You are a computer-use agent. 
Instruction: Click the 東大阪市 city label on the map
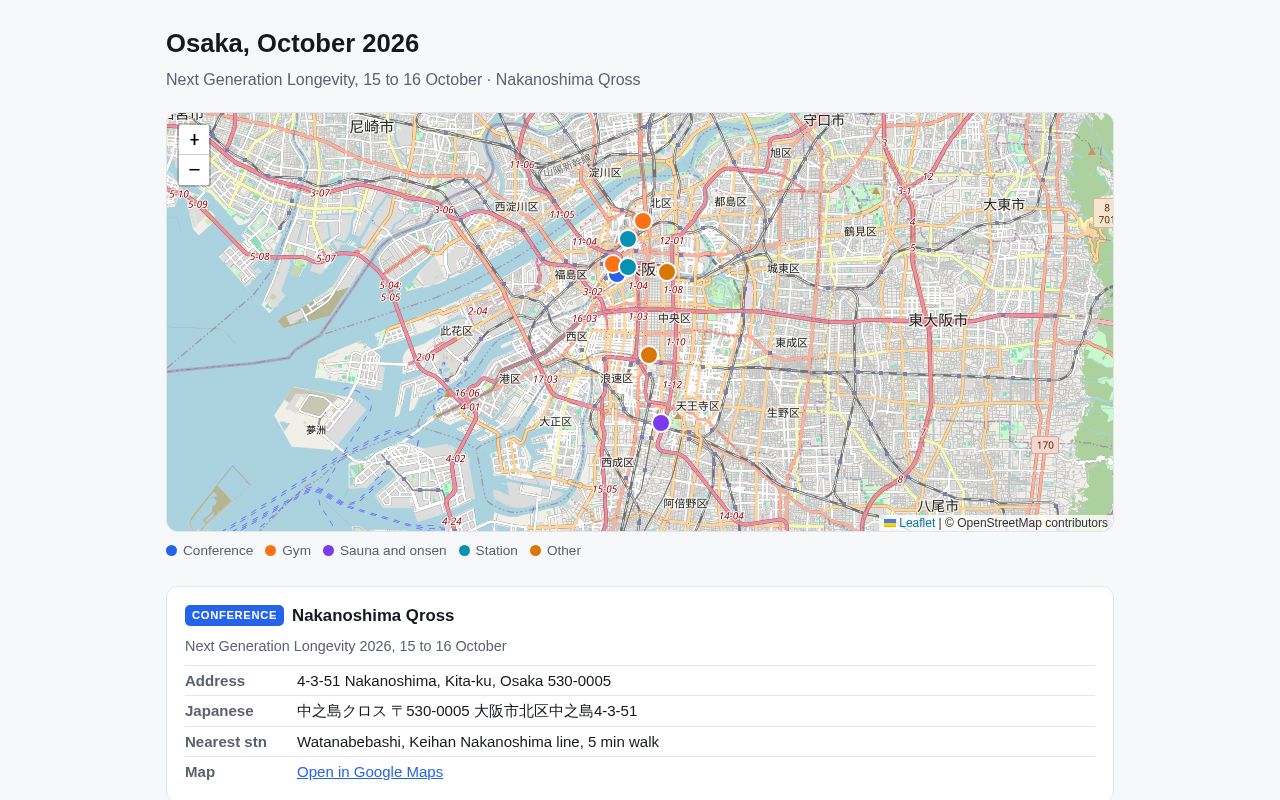tap(938, 320)
